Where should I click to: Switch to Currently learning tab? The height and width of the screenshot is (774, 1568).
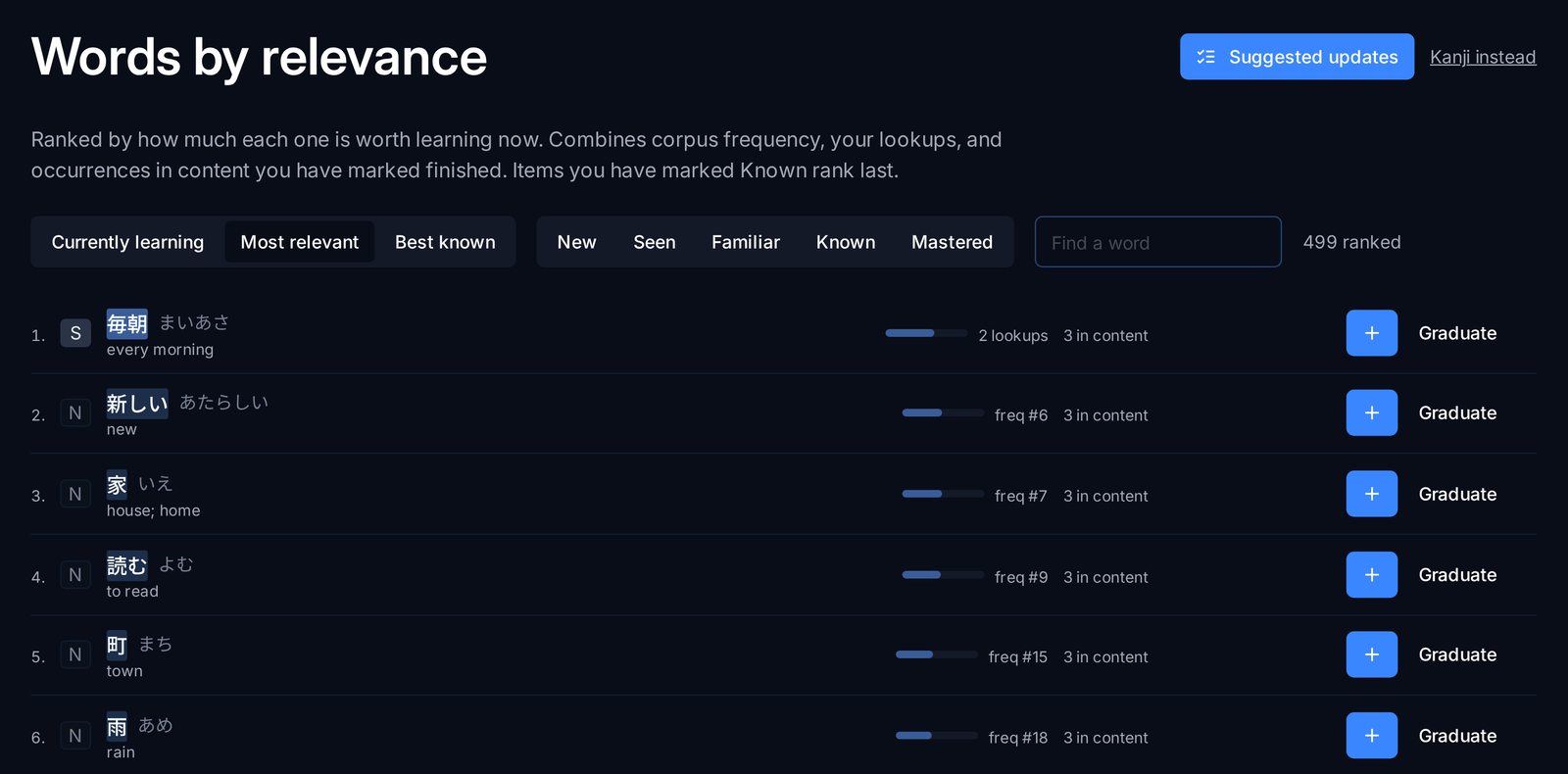(127, 242)
